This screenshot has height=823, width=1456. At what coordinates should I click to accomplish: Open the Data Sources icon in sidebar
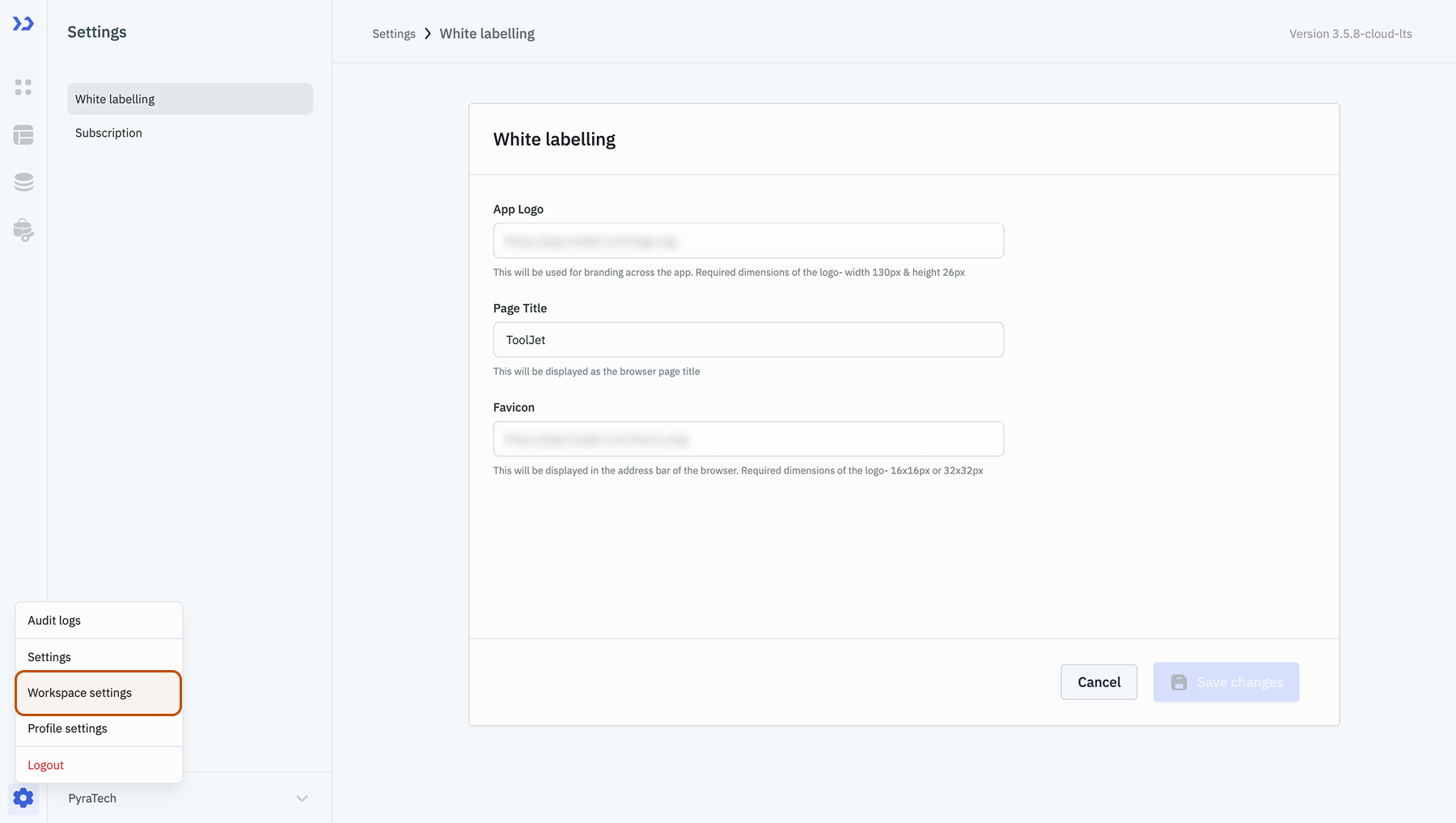(23, 230)
